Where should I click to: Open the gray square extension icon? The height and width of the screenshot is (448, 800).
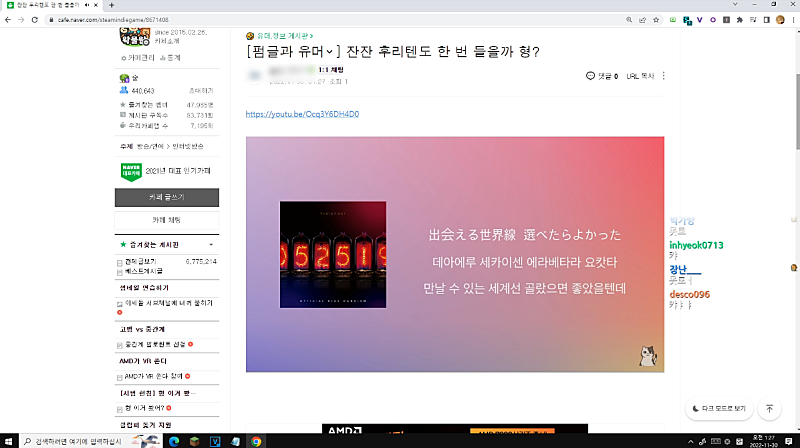click(727, 20)
